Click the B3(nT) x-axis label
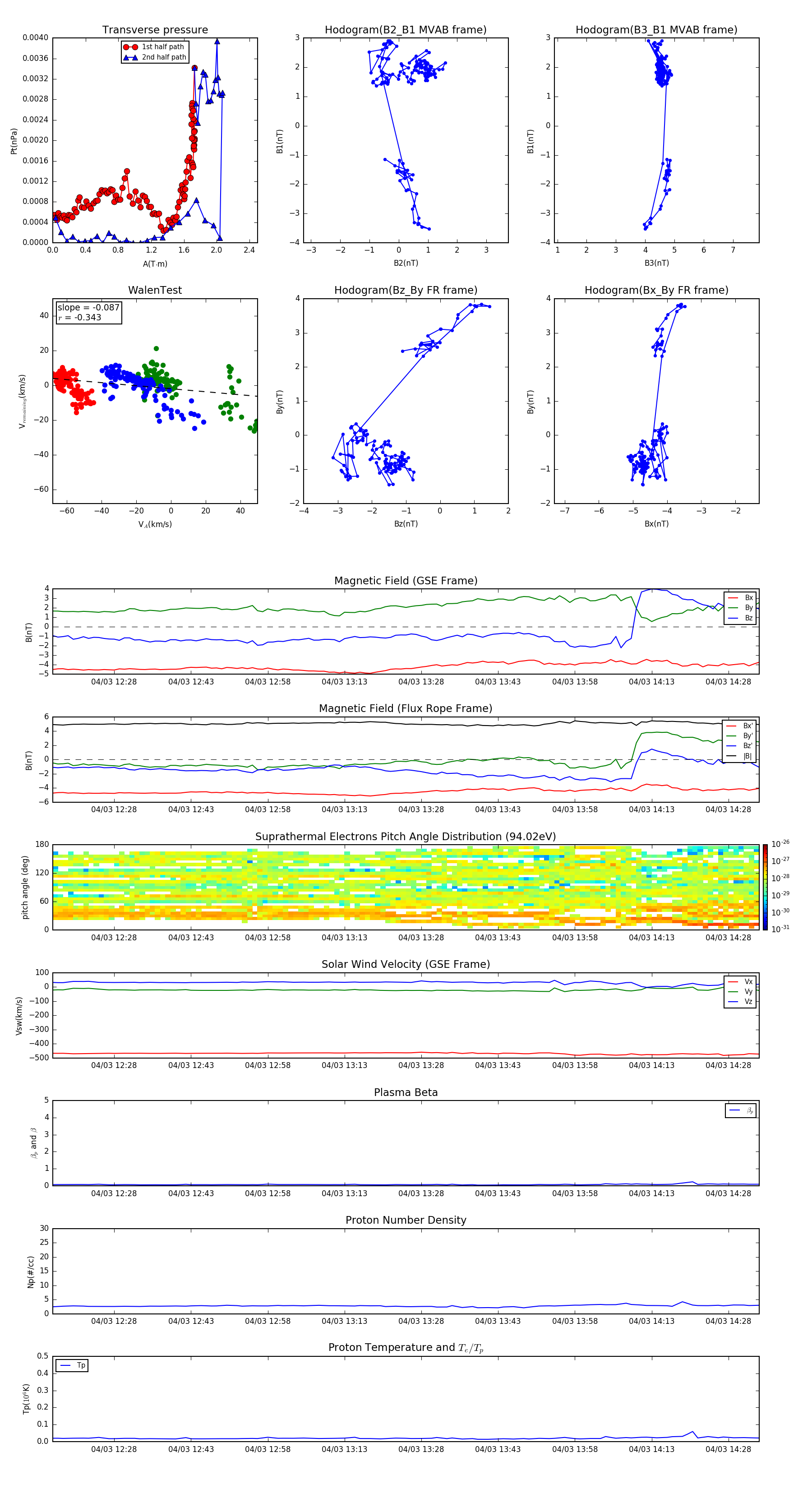The width and height of the screenshot is (812, 1489). click(x=656, y=263)
